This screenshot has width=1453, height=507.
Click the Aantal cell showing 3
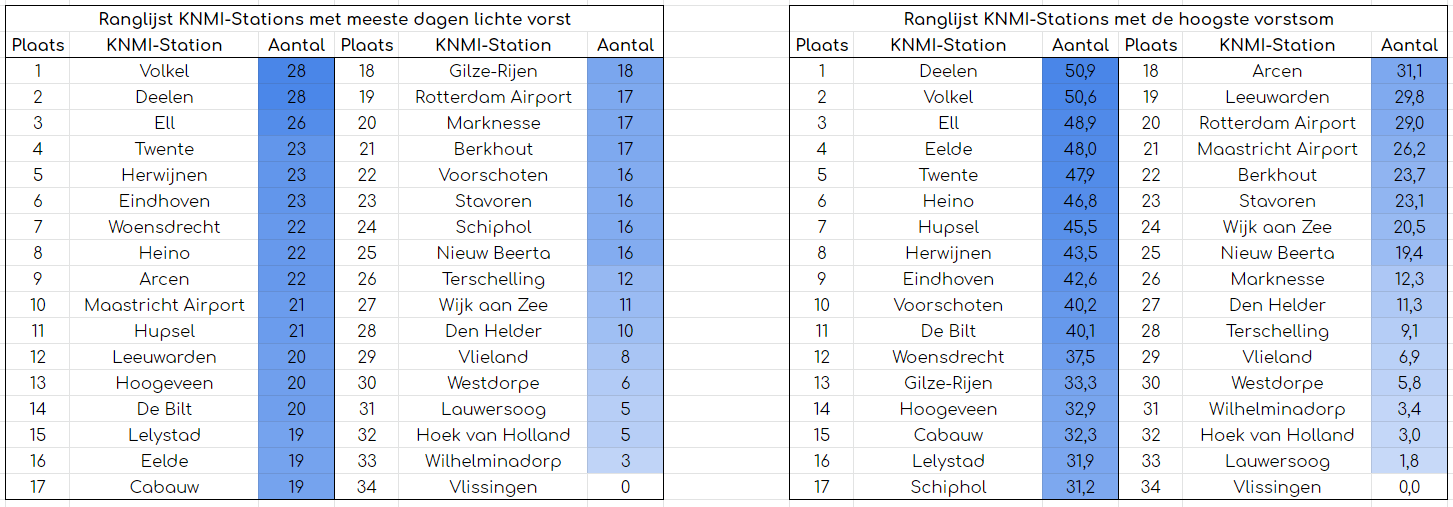625,461
